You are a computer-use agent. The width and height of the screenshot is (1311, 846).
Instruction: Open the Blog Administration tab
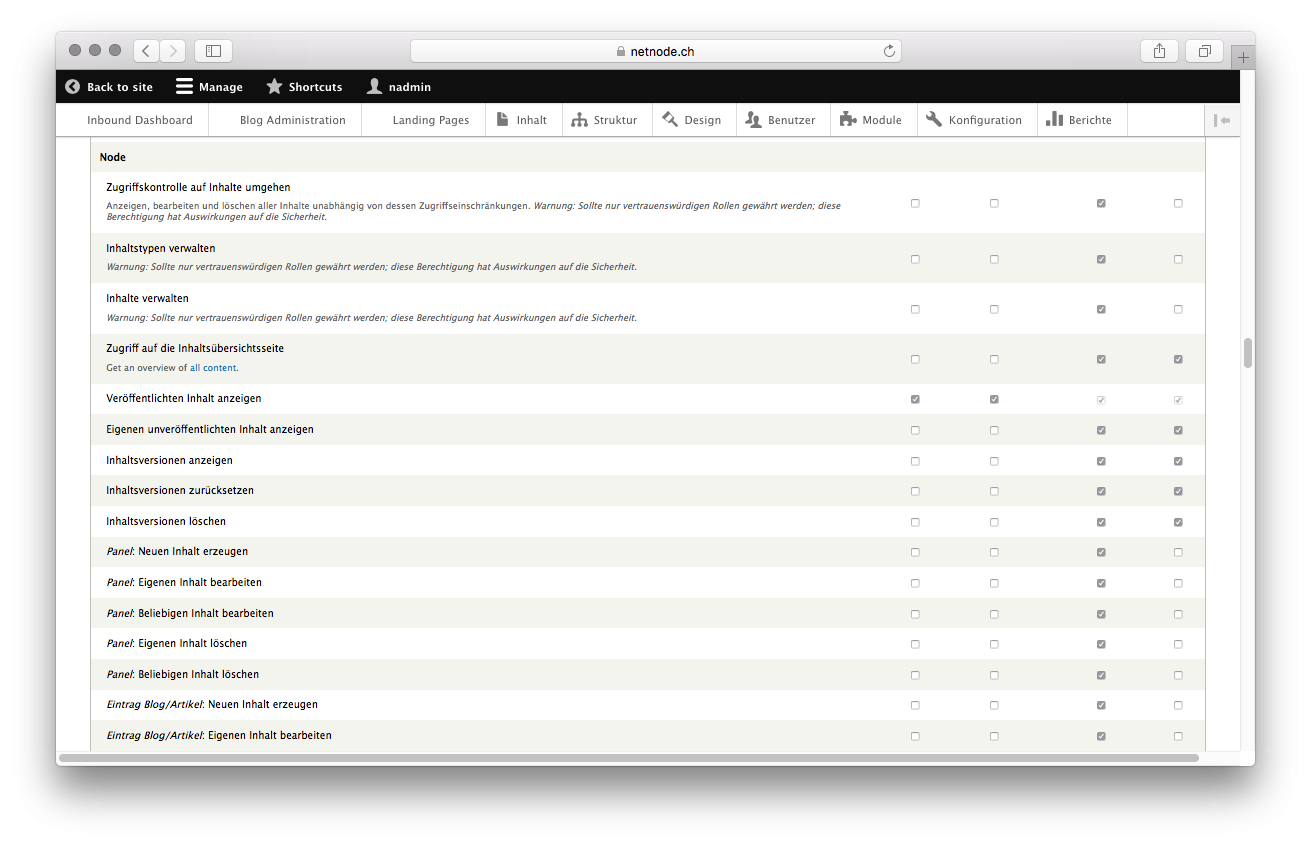click(x=292, y=120)
